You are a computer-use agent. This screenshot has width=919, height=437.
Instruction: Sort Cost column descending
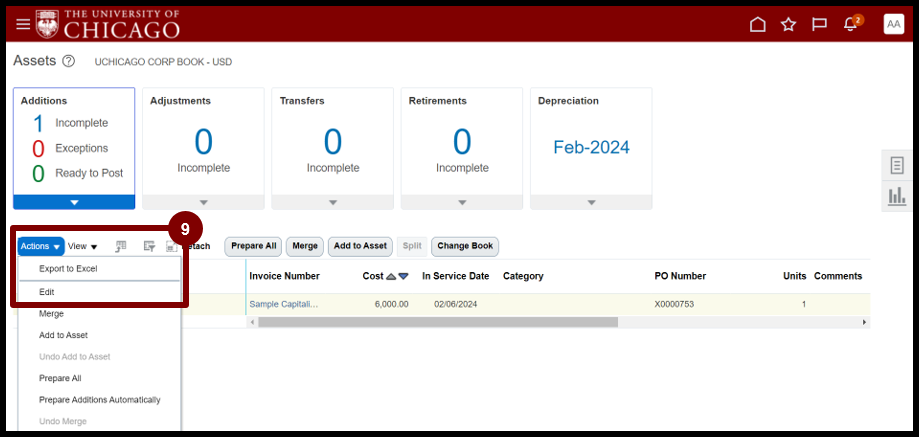[403, 276]
